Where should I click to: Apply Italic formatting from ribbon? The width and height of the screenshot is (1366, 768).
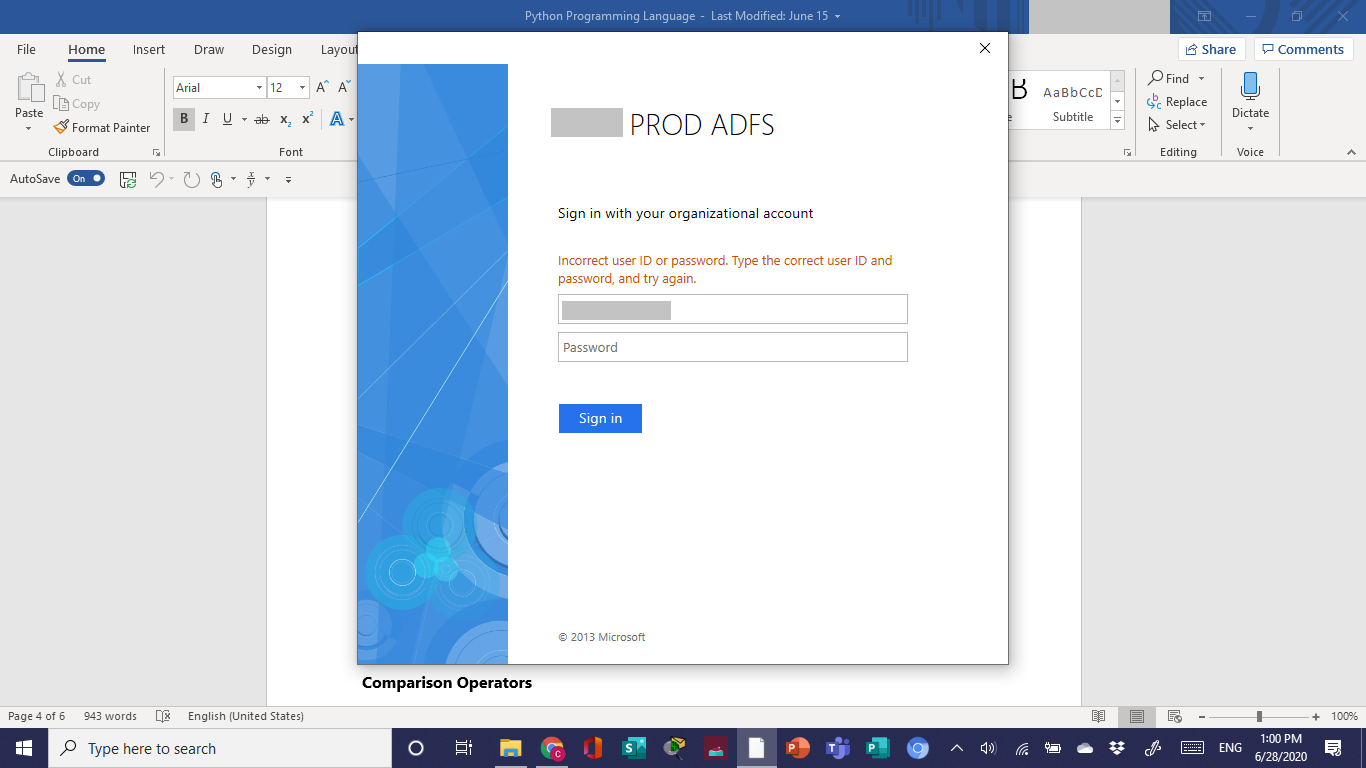click(206, 119)
